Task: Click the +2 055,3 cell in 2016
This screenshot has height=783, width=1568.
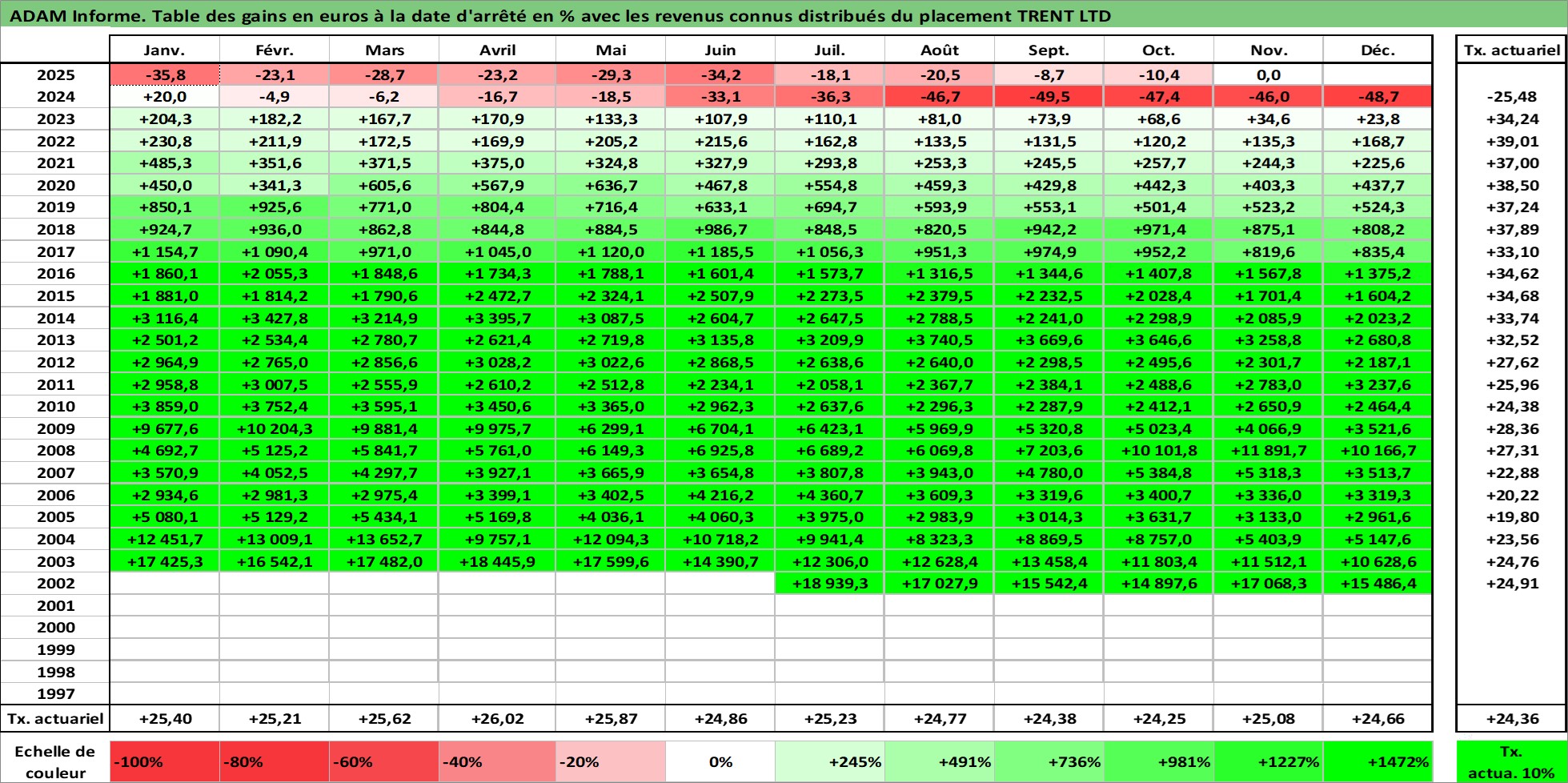Action: point(275,274)
